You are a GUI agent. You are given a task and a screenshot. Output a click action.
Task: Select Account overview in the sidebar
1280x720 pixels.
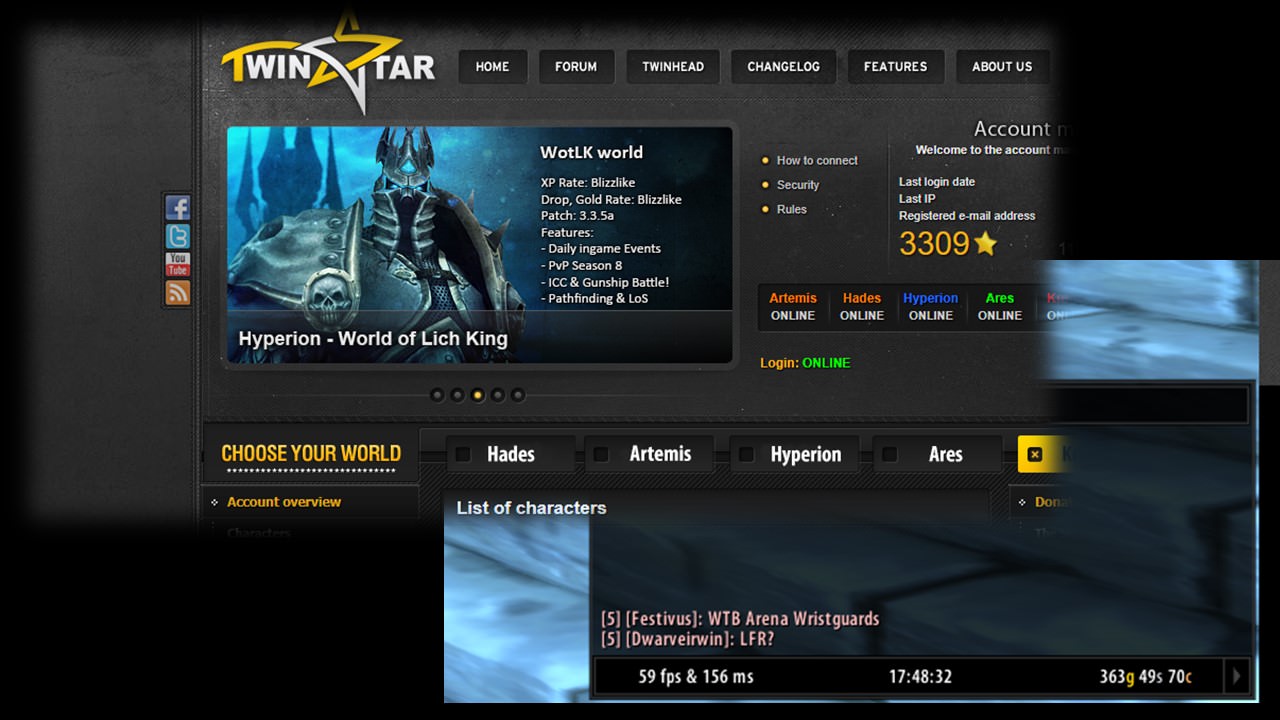point(284,502)
